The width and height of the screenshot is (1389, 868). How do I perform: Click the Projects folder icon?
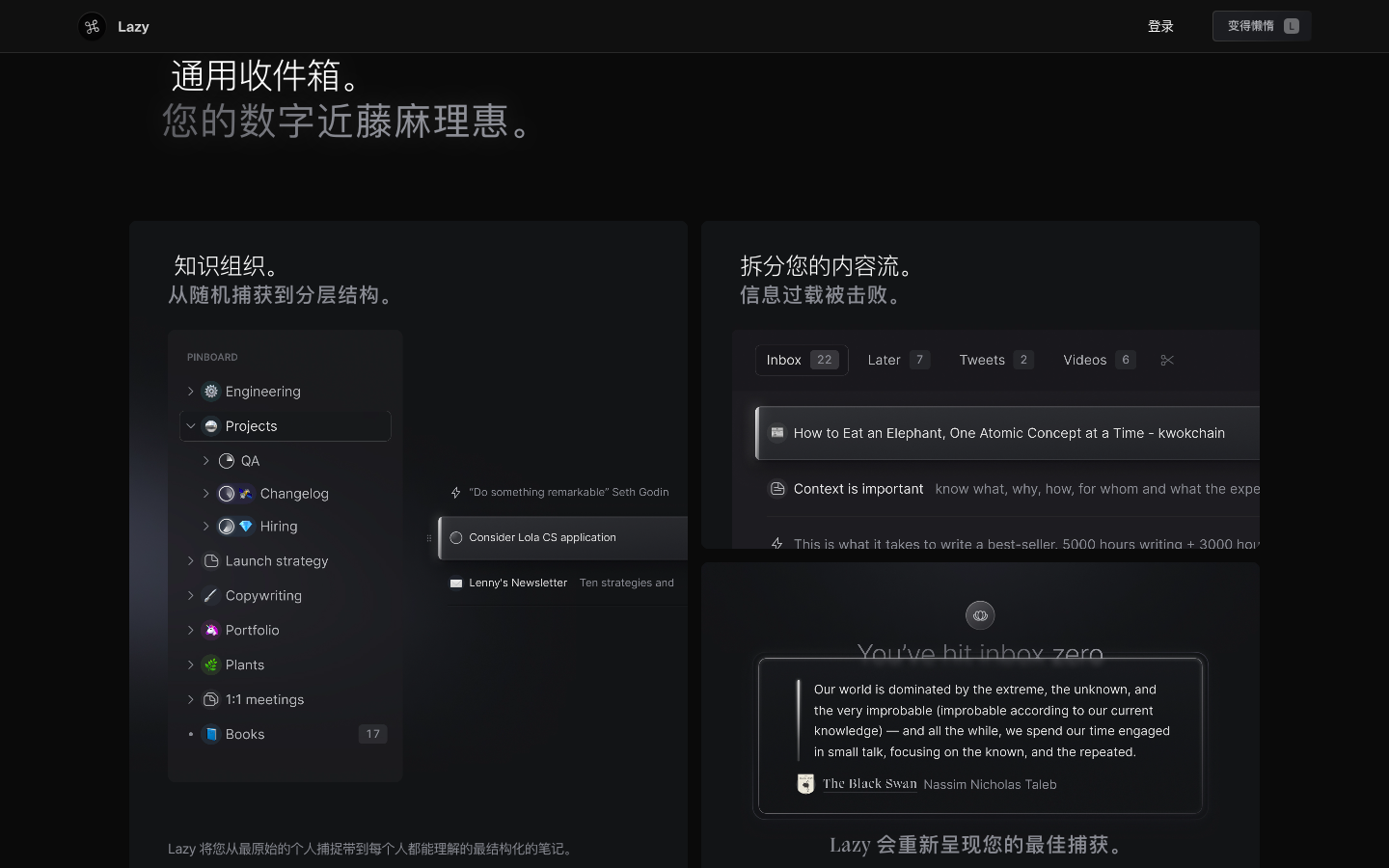211,426
